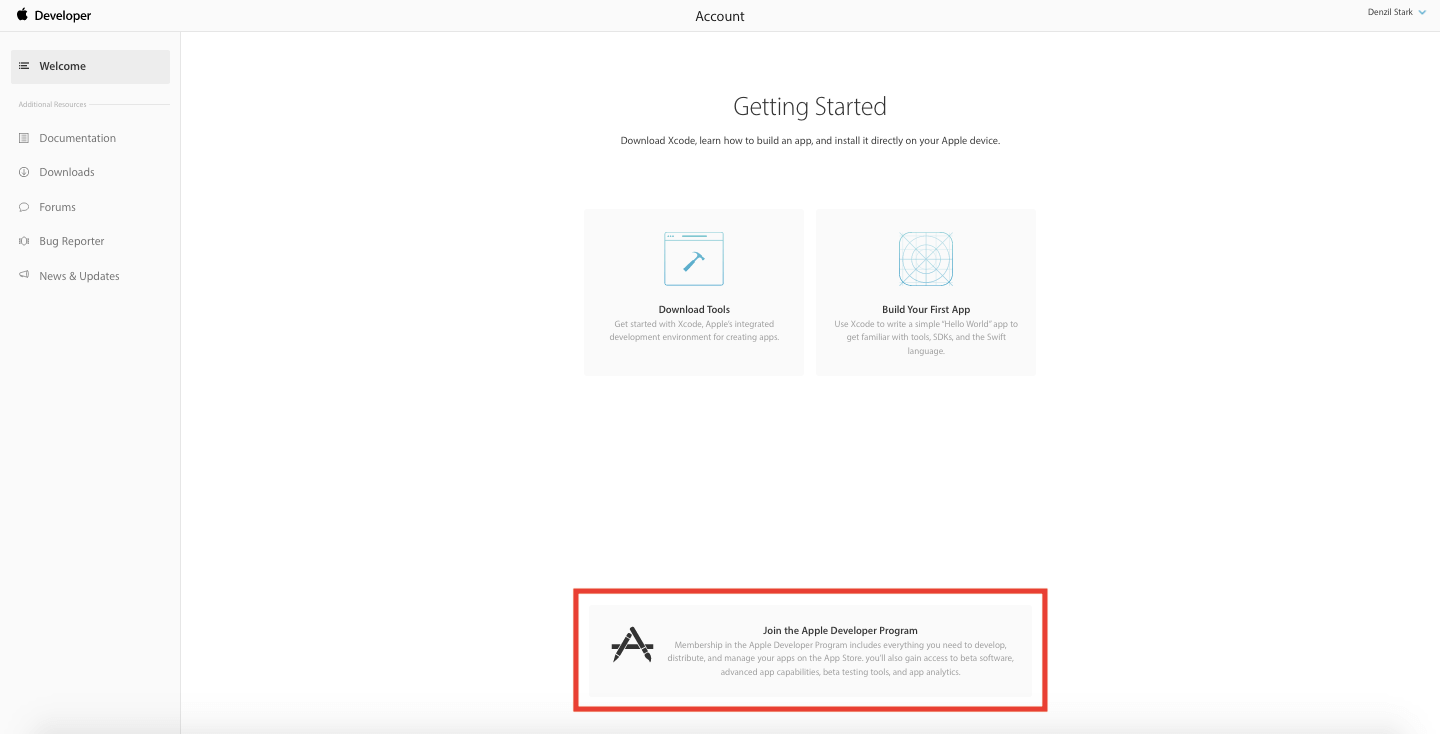Click the Documentation page icon

[x=24, y=138]
